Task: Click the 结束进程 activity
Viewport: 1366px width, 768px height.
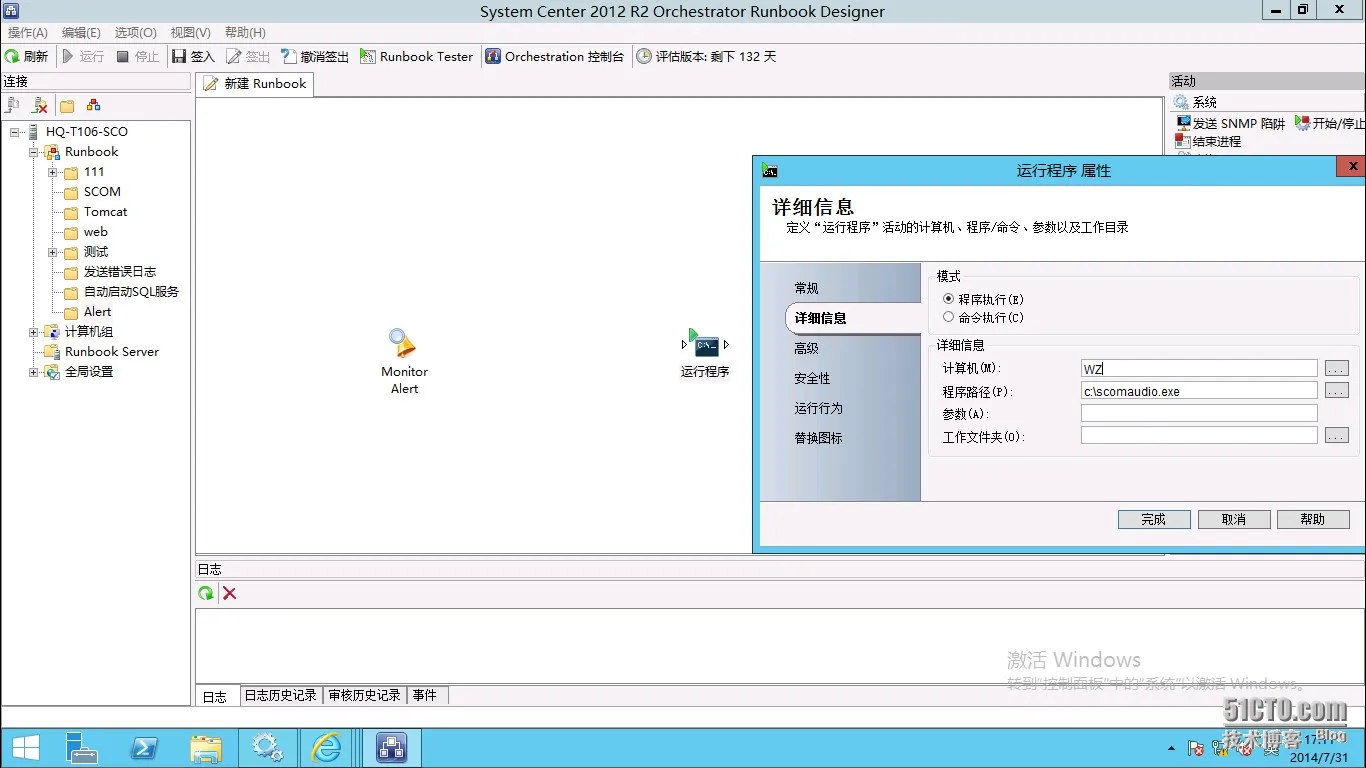Action: (1208, 142)
